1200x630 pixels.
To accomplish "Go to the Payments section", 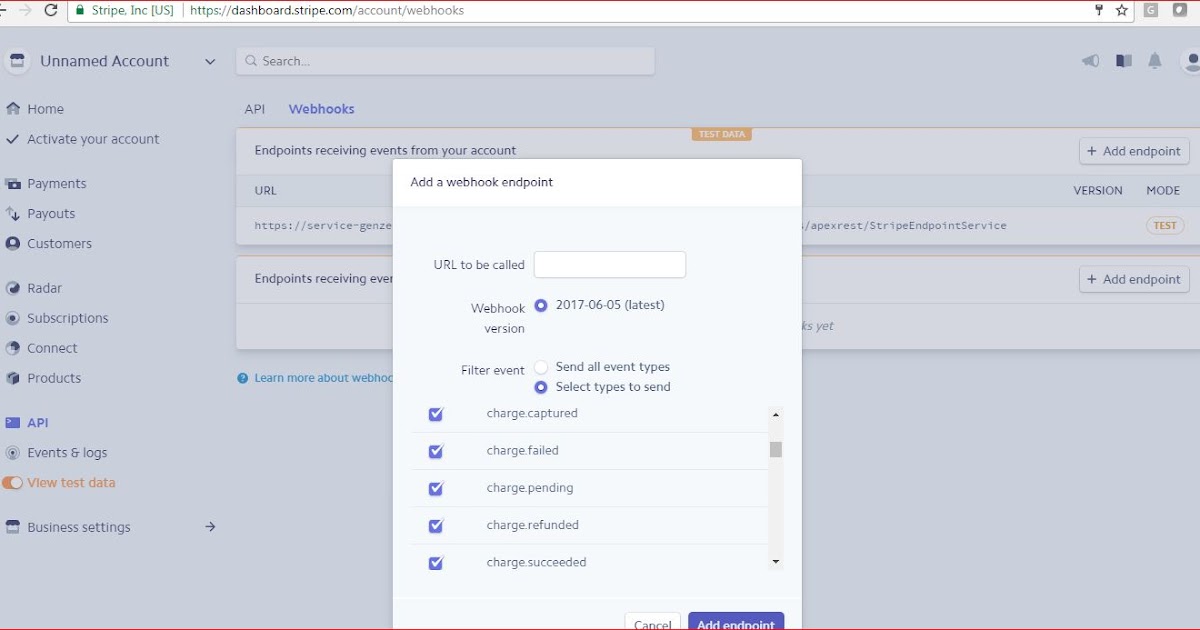I will [x=58, y=183].
